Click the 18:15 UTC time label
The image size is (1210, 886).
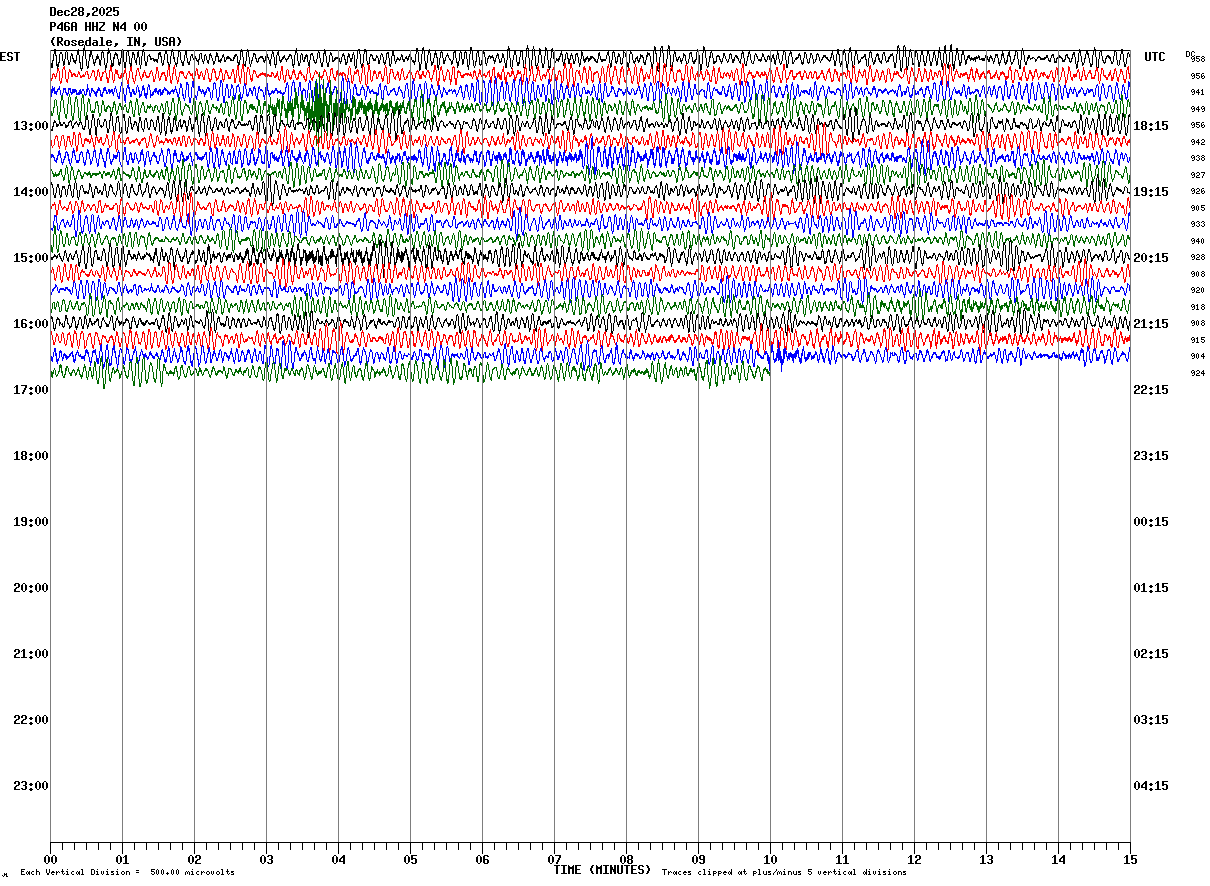coord(1150,126)
